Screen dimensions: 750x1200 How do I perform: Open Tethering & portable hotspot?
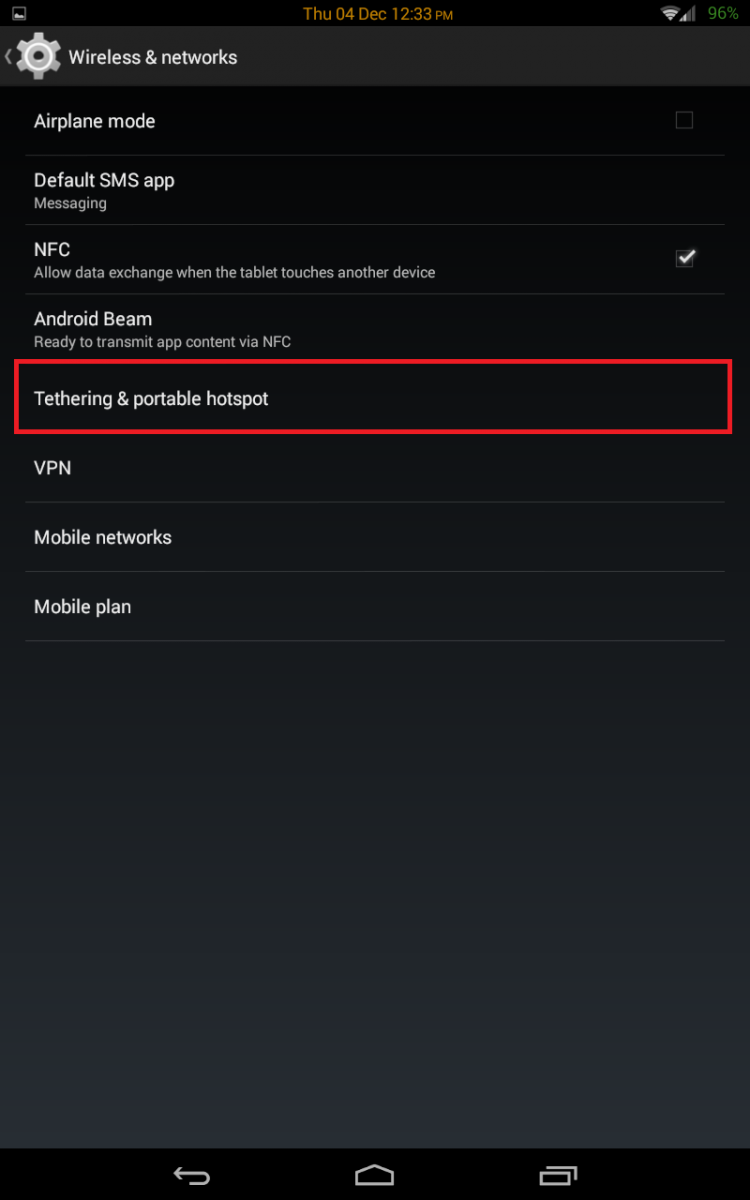[x=374, y=398]
